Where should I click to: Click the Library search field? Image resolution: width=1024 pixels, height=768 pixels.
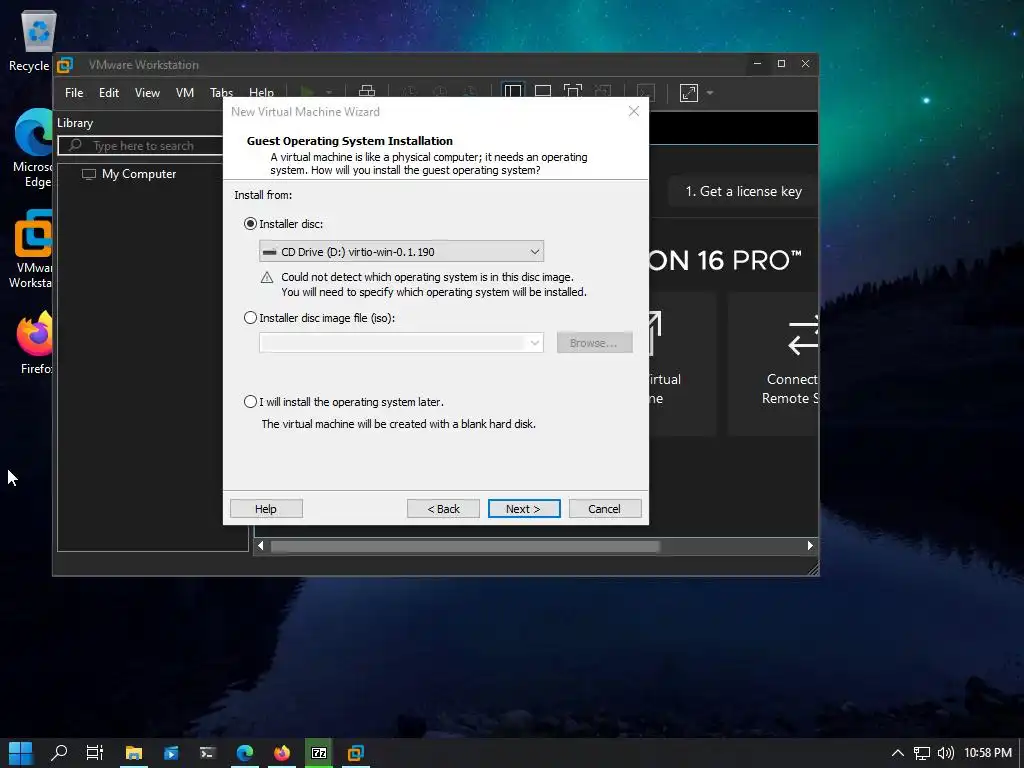point(140,146)
